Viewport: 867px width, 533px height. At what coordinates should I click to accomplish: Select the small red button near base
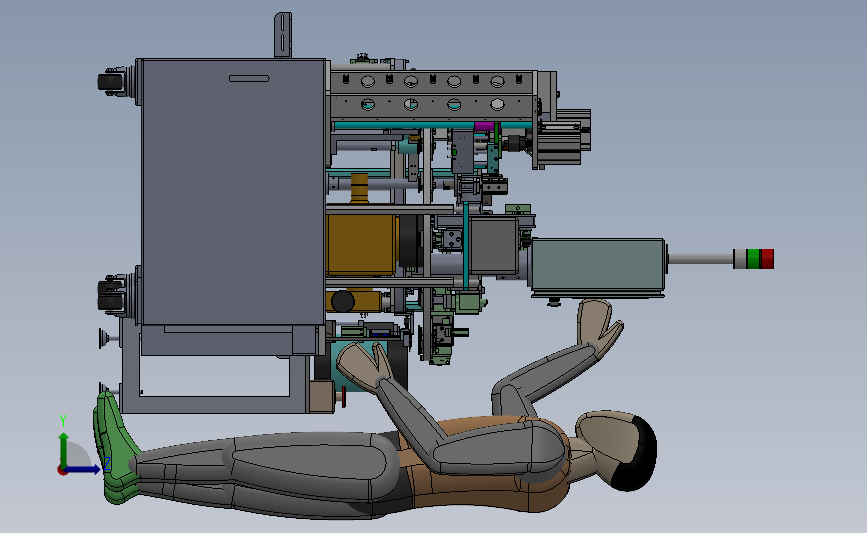(344, 396)
